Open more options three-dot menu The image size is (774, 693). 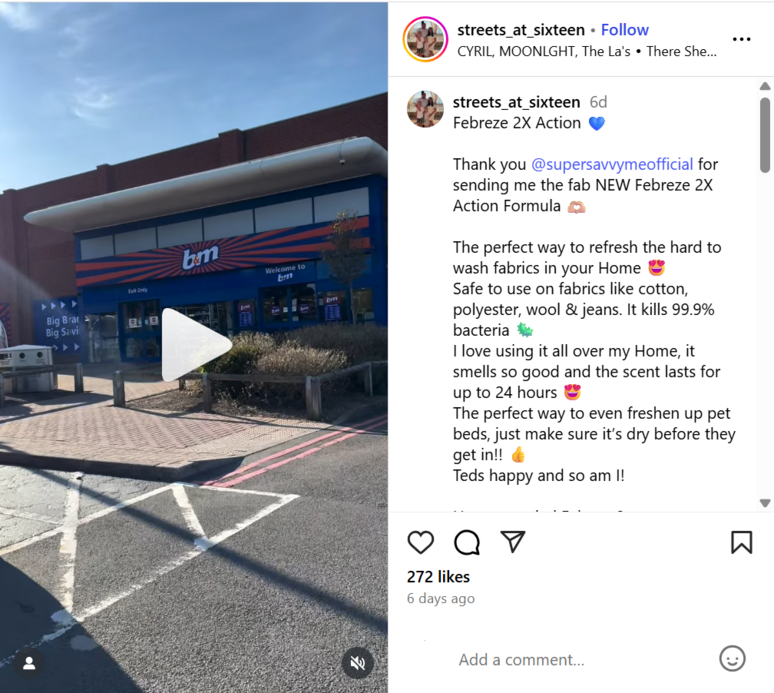click(741, 39)
